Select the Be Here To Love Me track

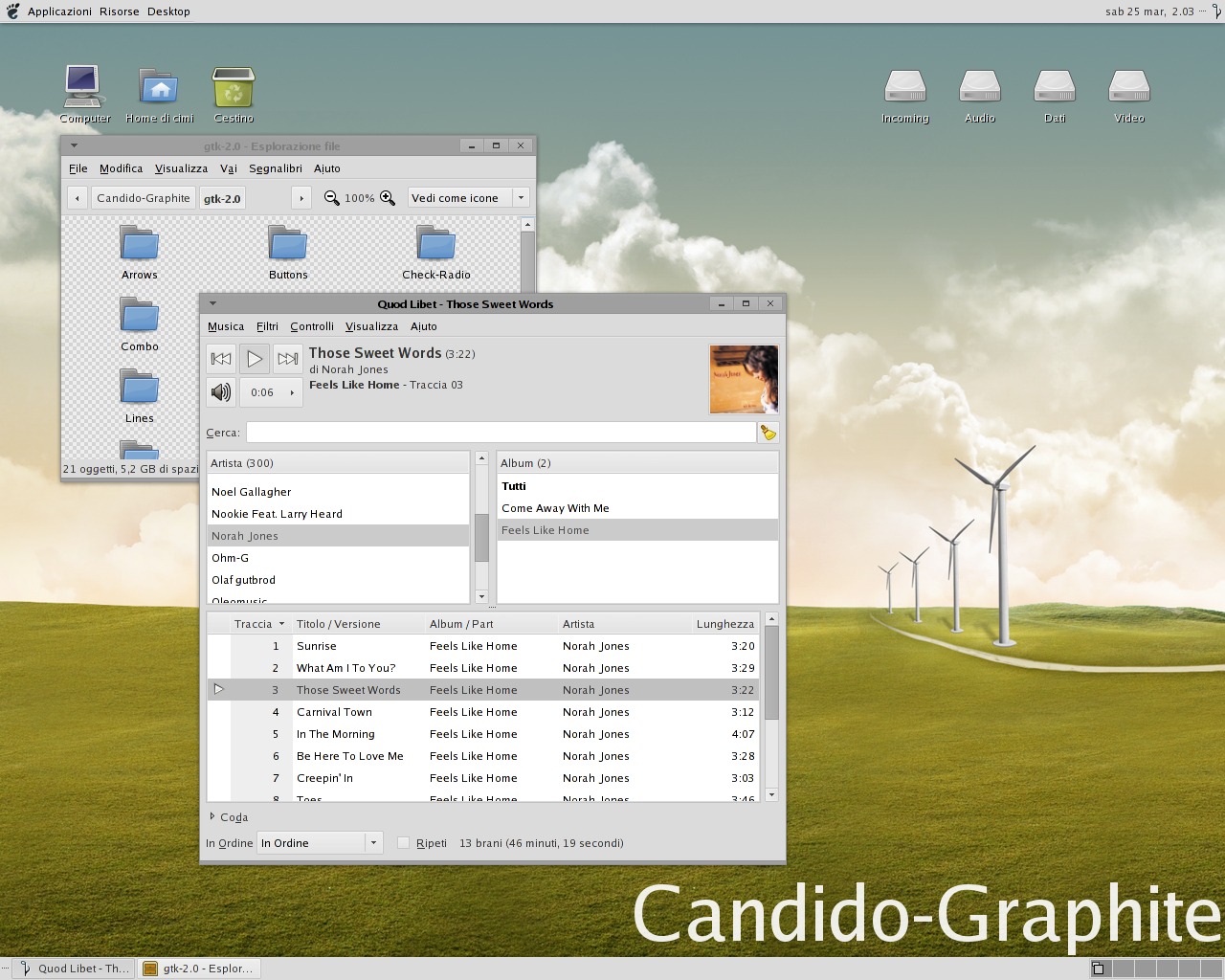coord(483,756)
